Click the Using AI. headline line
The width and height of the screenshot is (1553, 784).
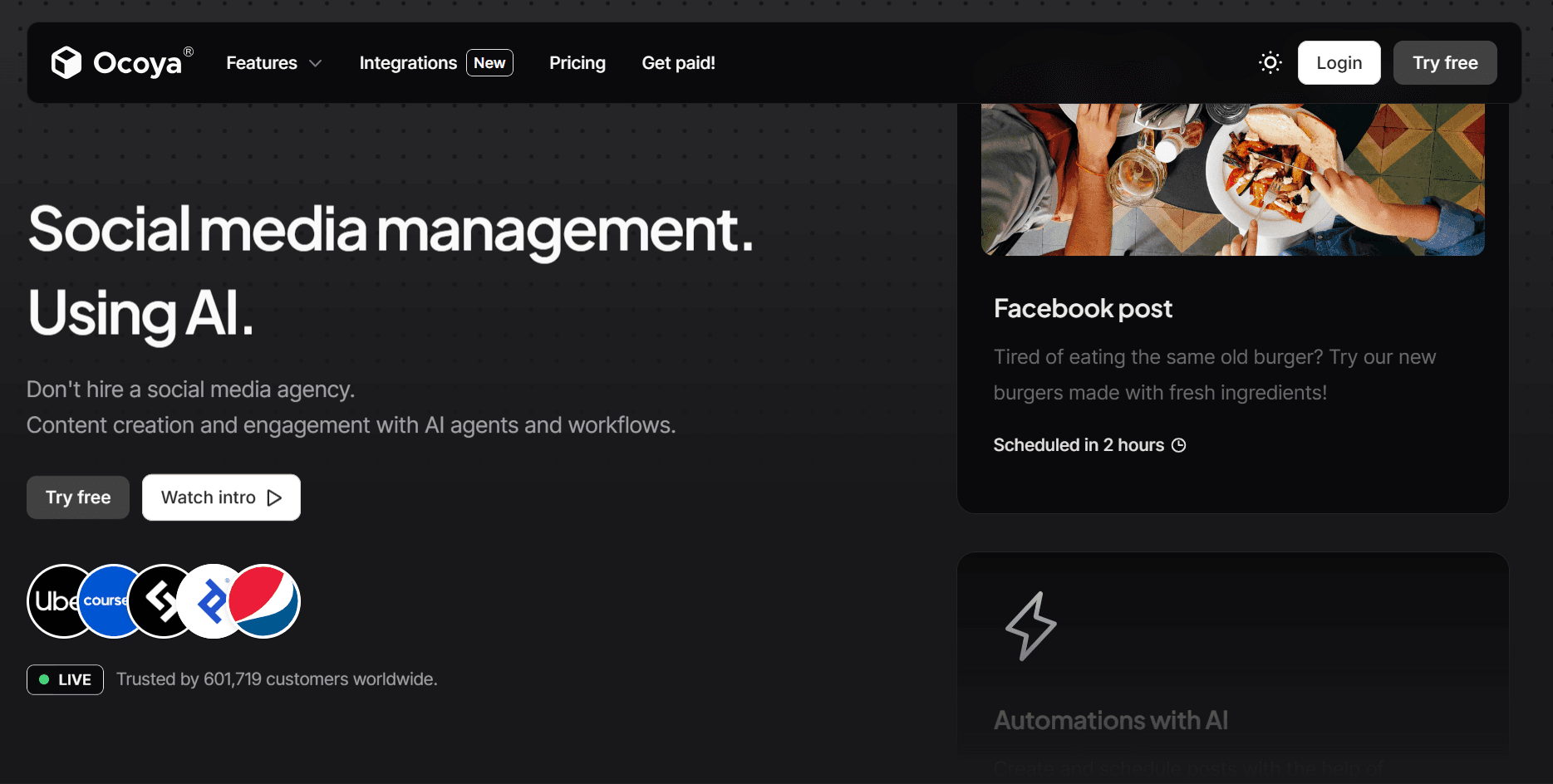click(140, 314)
